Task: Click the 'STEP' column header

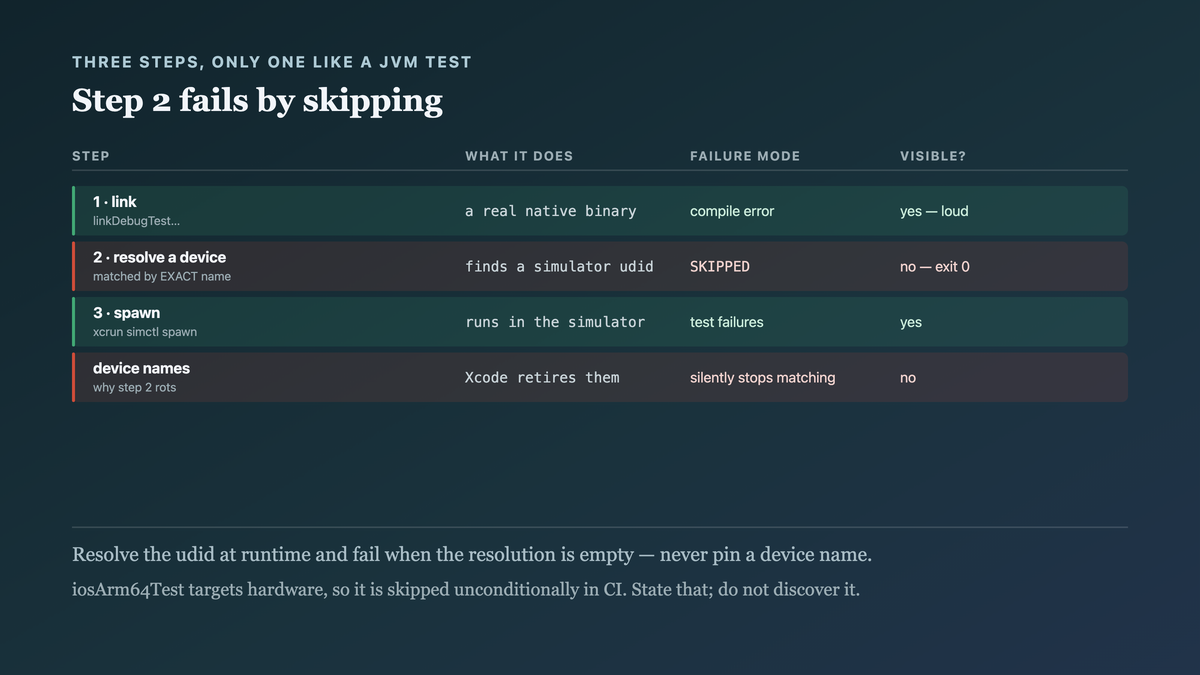Action: click(91, 156)
